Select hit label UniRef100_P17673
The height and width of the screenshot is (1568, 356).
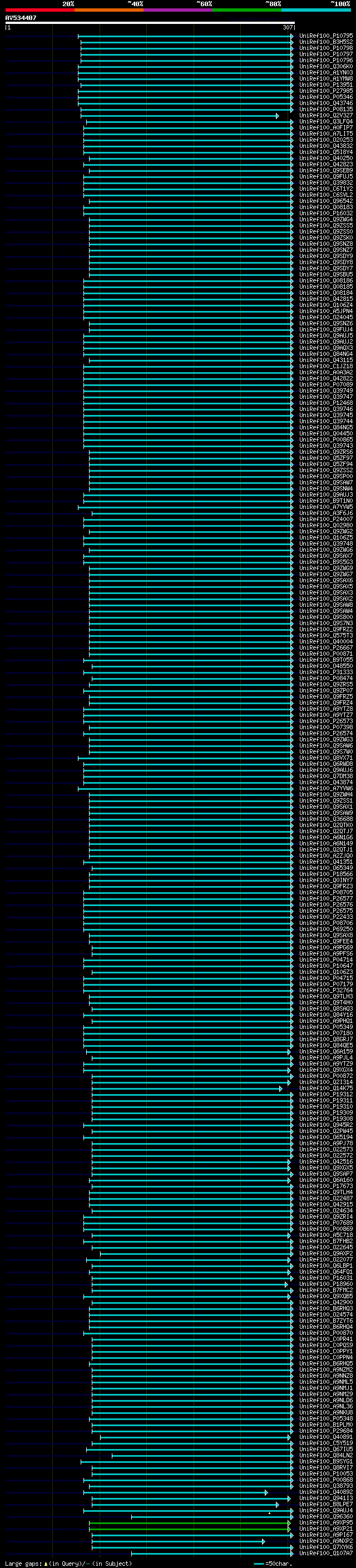point(325,1186)
